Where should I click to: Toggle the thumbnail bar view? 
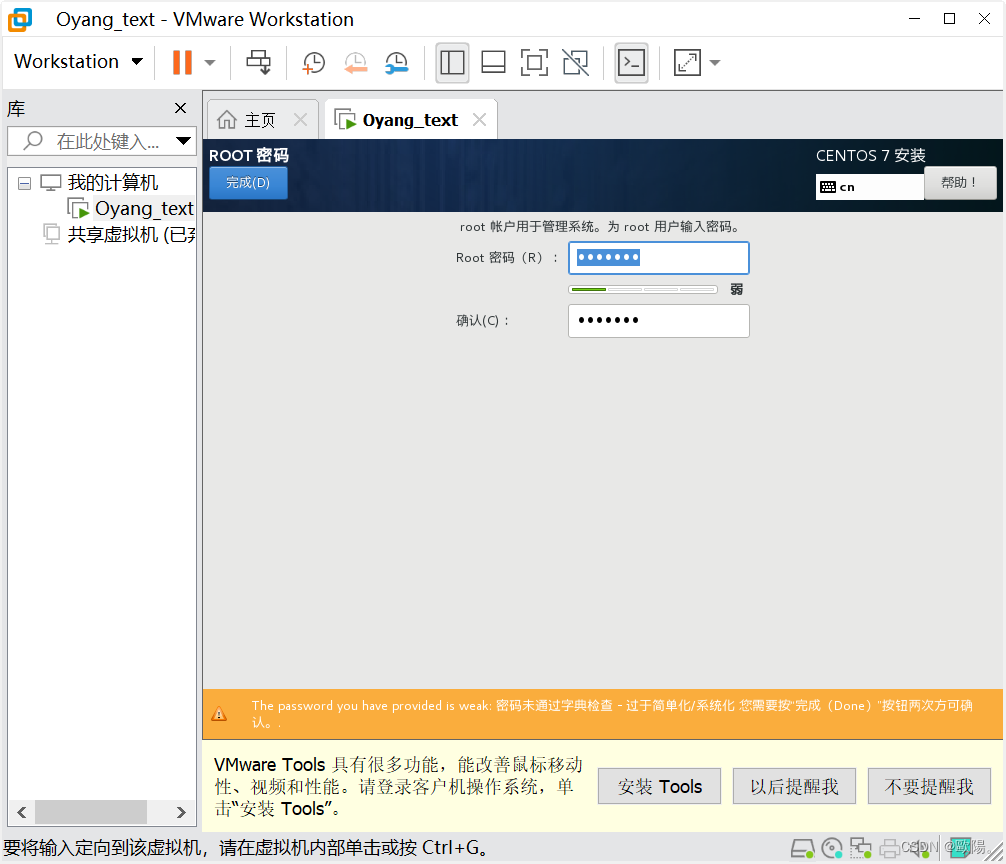[493, 63]
